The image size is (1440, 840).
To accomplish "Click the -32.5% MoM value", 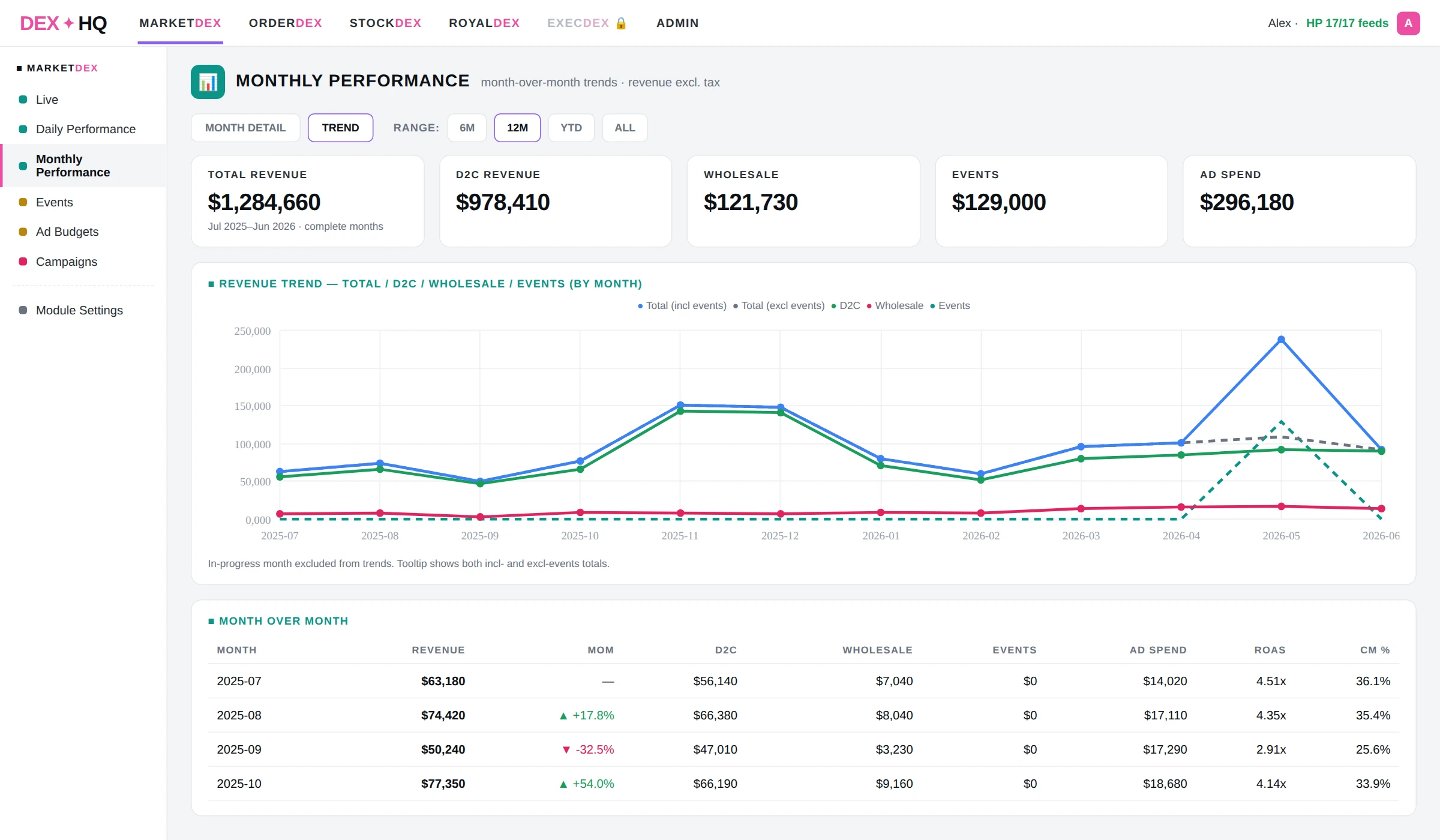I will (x=588, y=749).
